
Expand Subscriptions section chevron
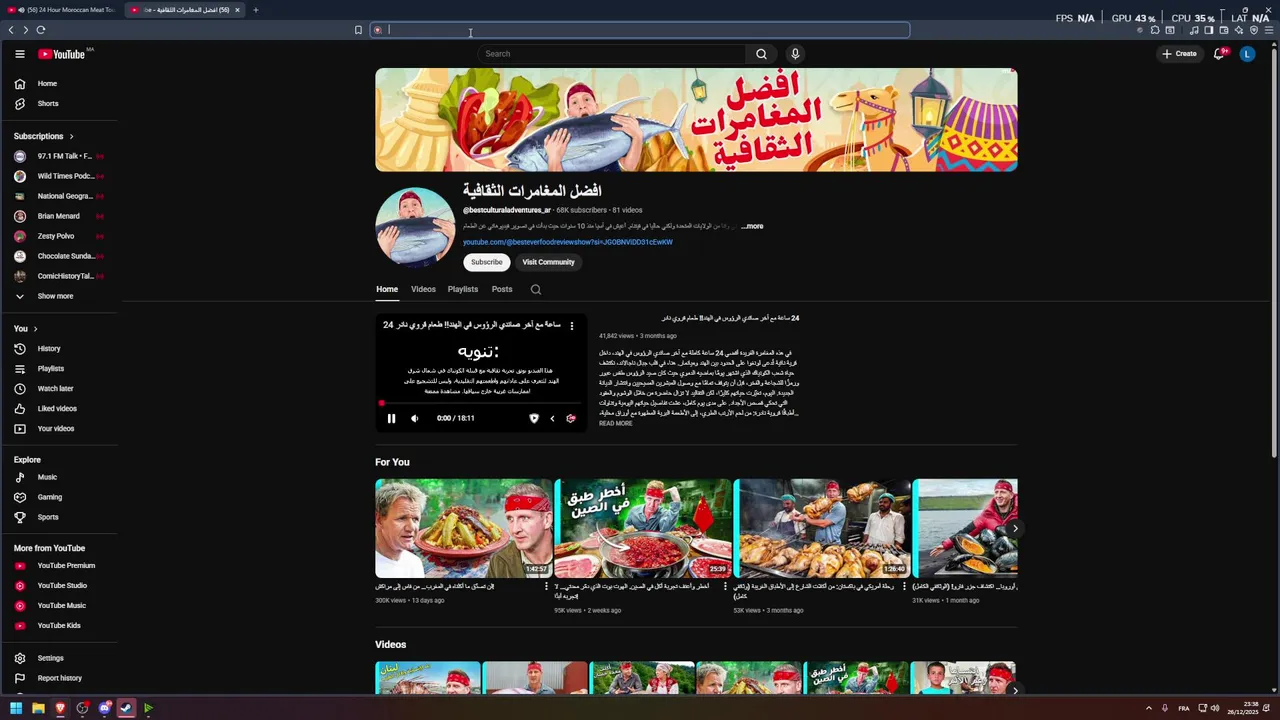point(71,136)
